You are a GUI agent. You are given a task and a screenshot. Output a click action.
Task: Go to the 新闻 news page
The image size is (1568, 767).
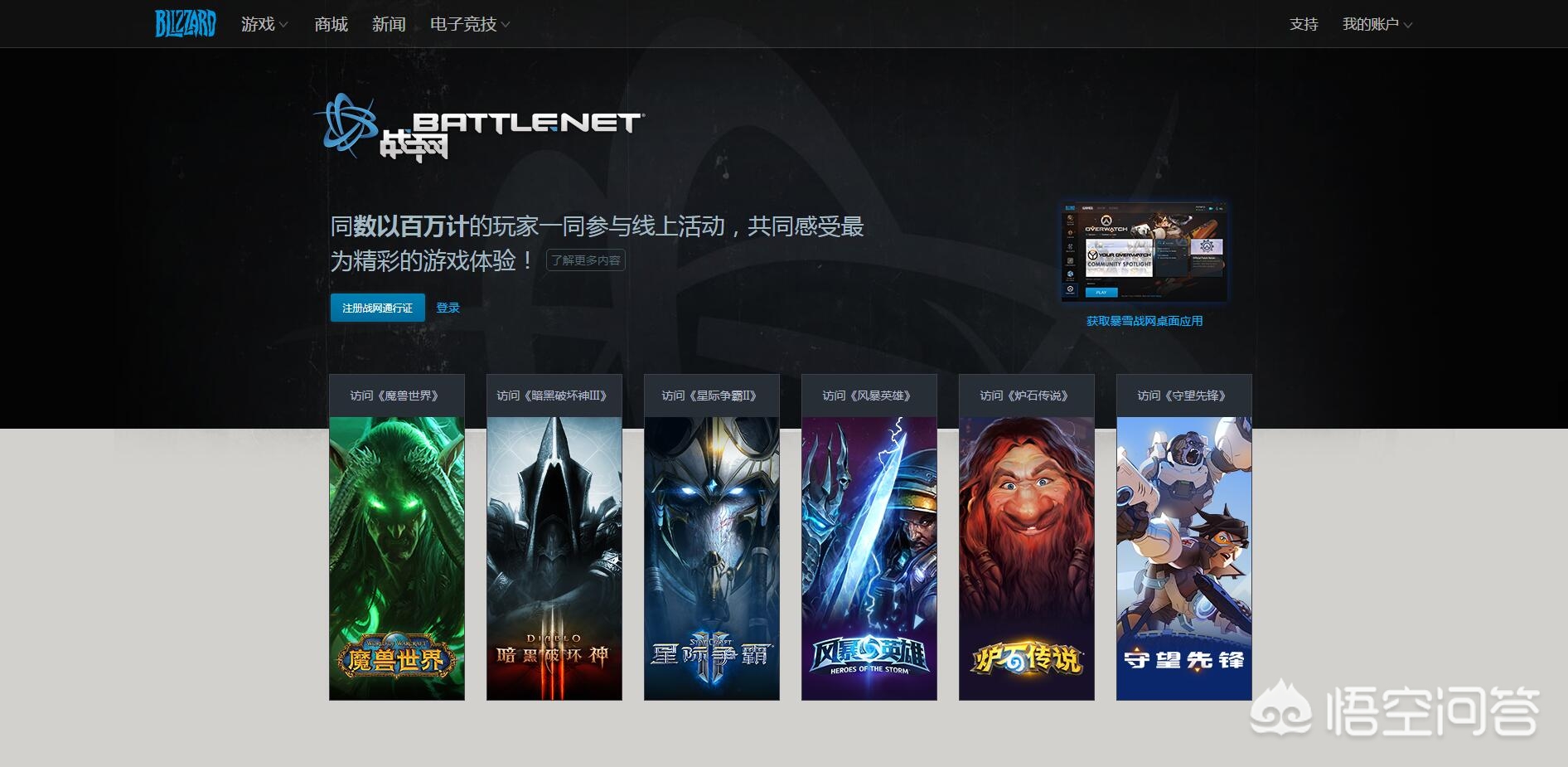point(389,24)
